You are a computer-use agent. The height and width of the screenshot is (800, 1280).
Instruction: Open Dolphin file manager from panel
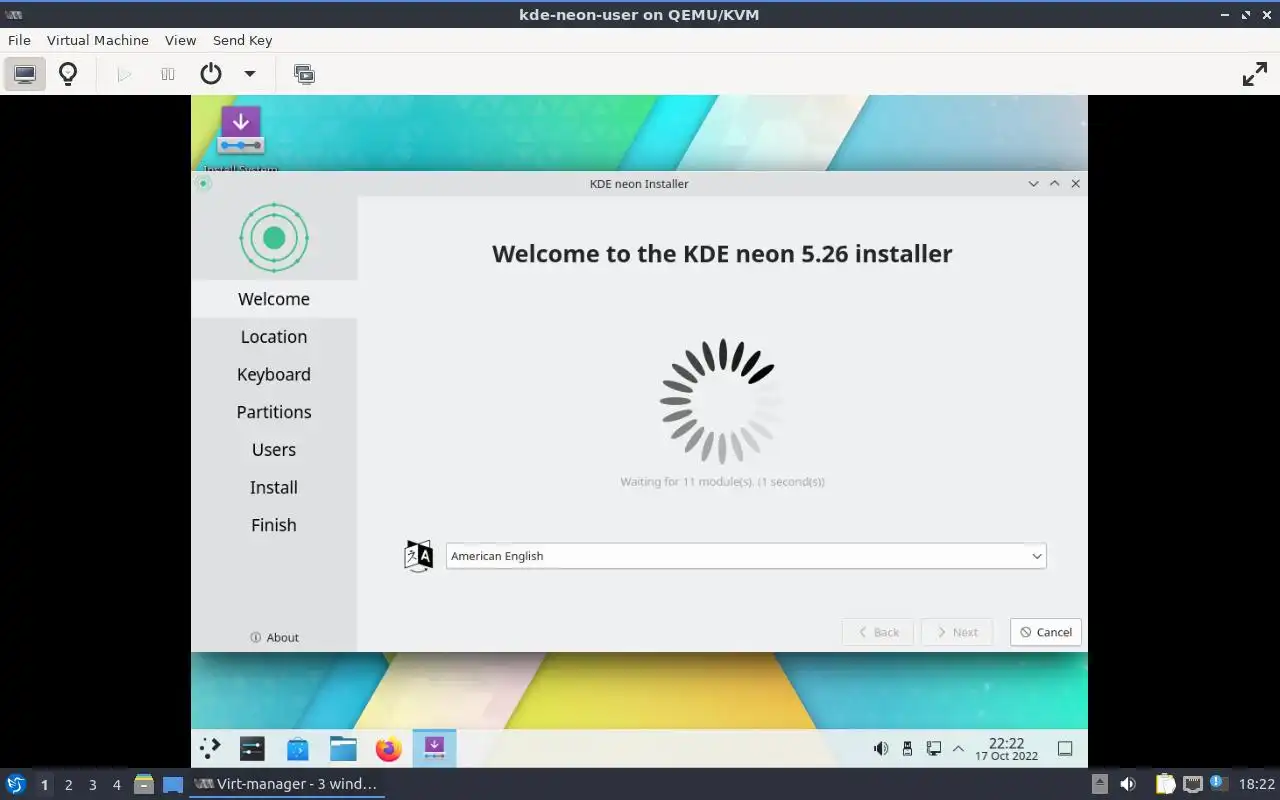343,748
